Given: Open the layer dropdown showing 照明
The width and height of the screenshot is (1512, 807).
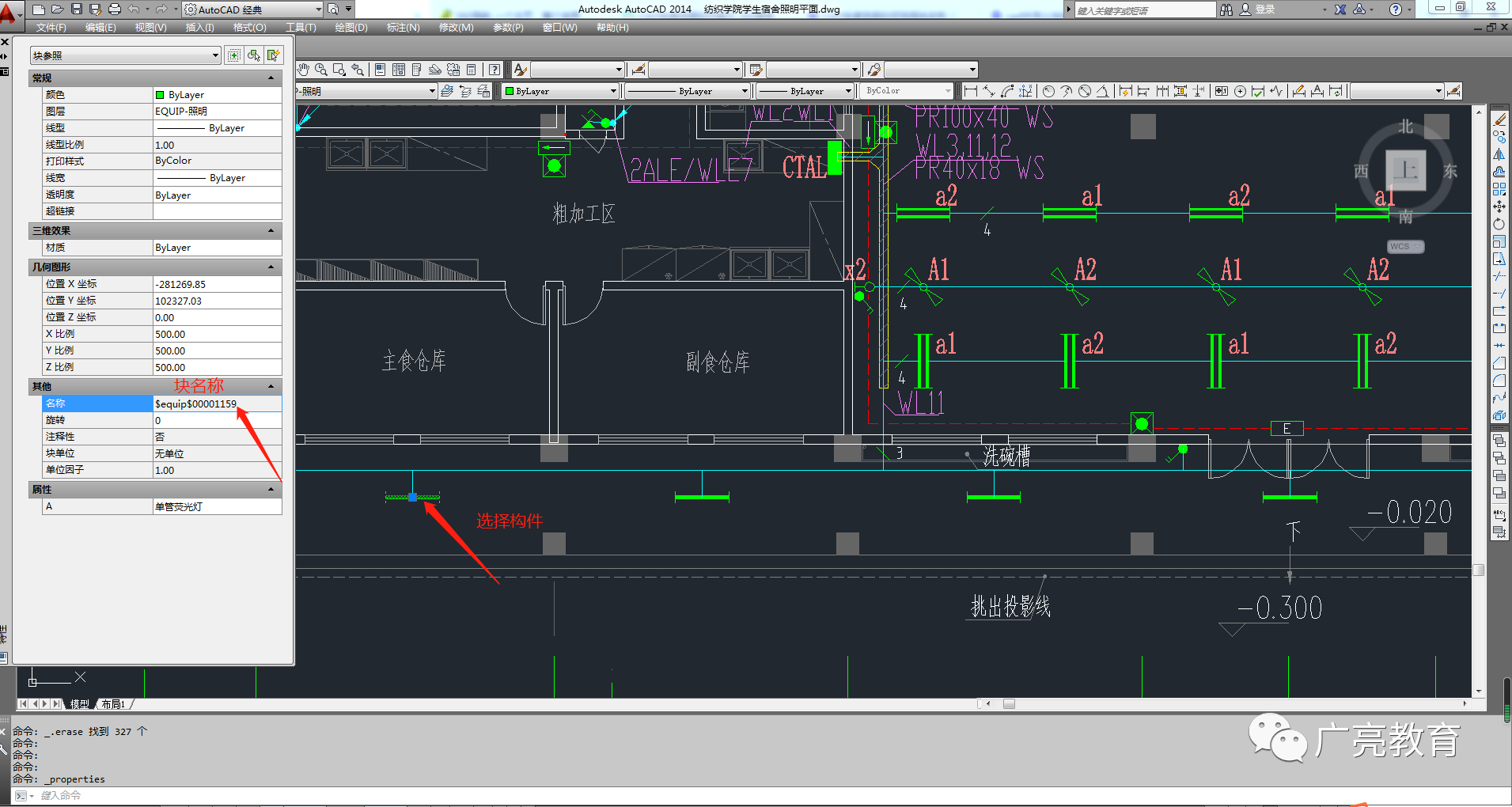Looking at the screenshot, I should point(366,91).
